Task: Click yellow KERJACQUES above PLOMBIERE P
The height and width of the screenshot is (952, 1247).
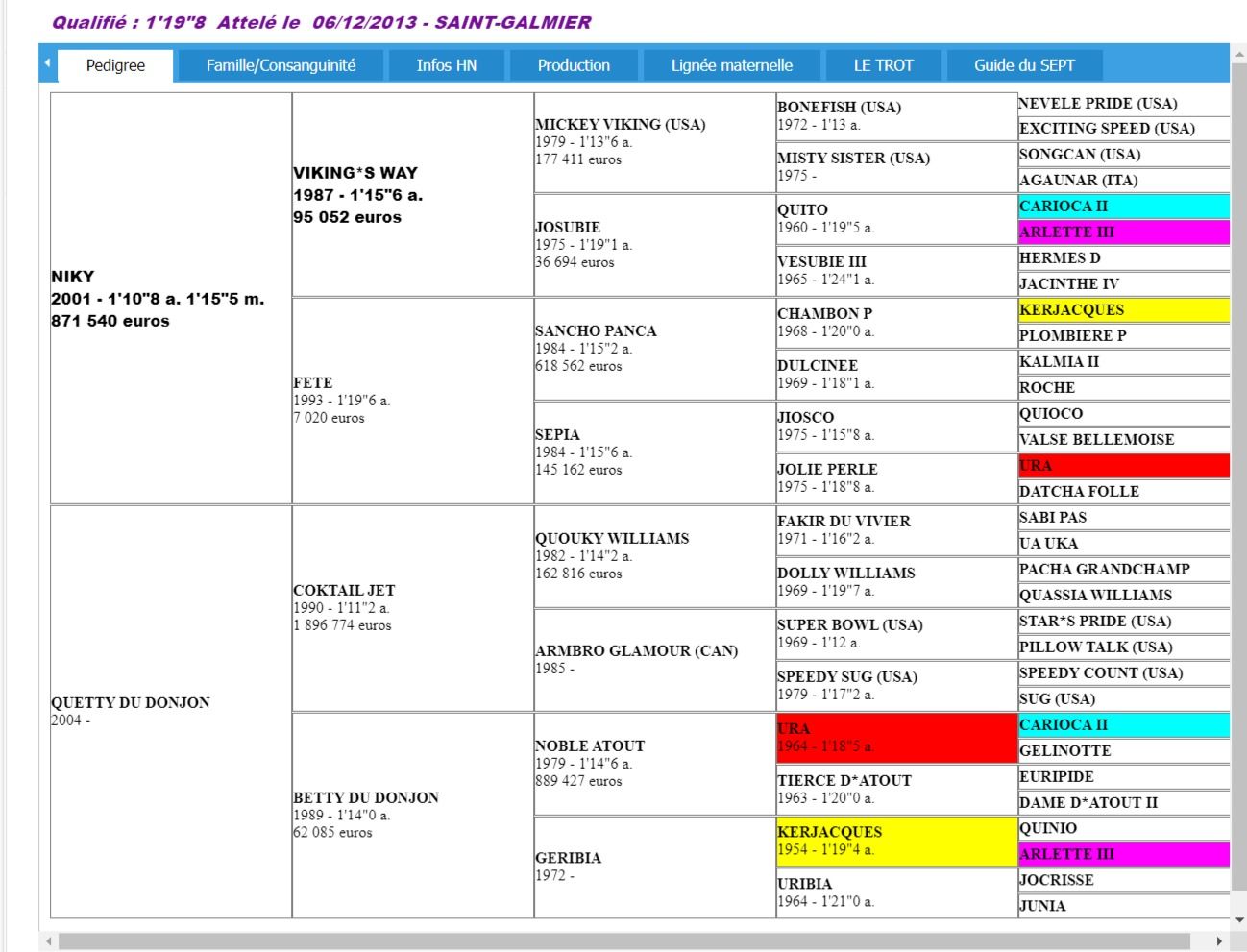Action: coord(1124,310)
